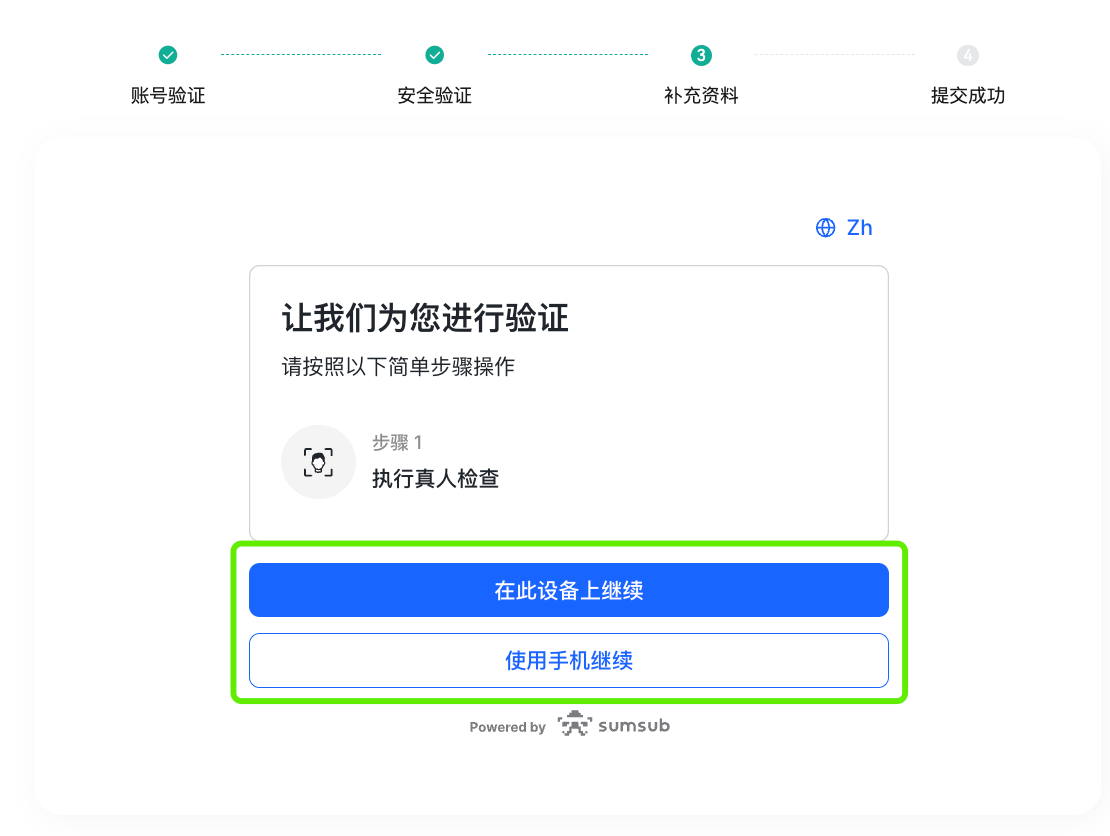Click the grayed number 4 step indicator
1110x836 pixels.
pos(967,55)
